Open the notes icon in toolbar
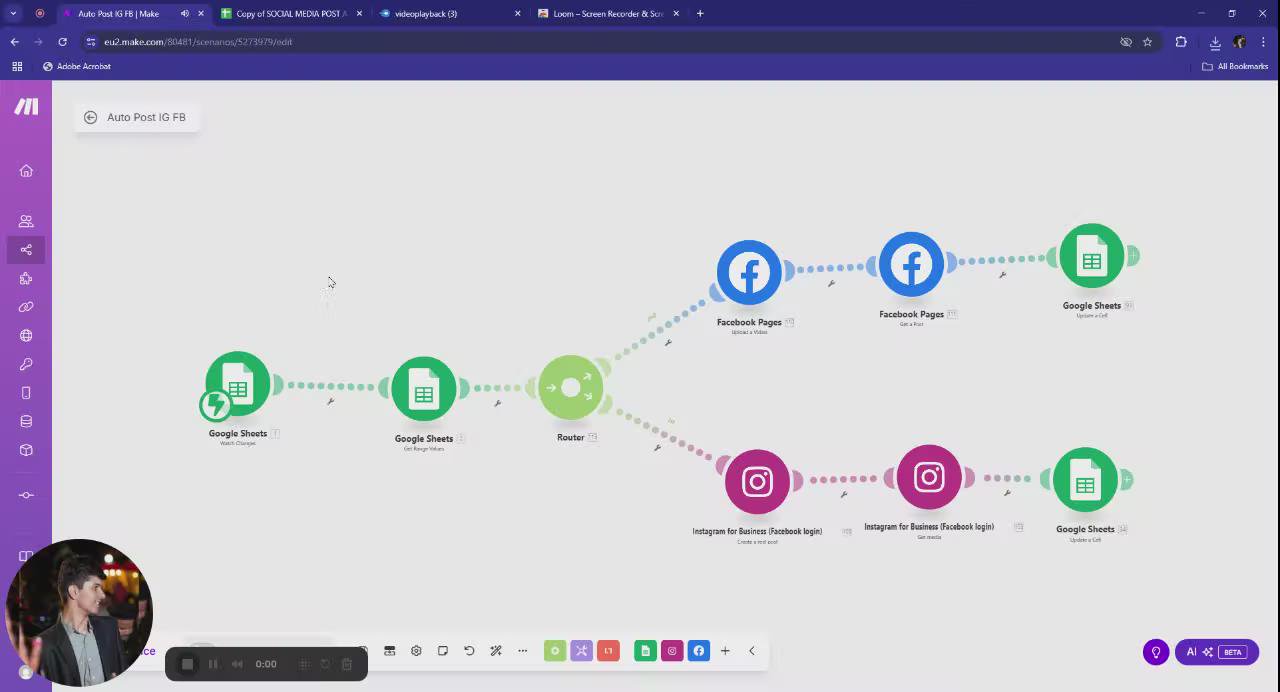1280x692 pixels. click(443, 651)
